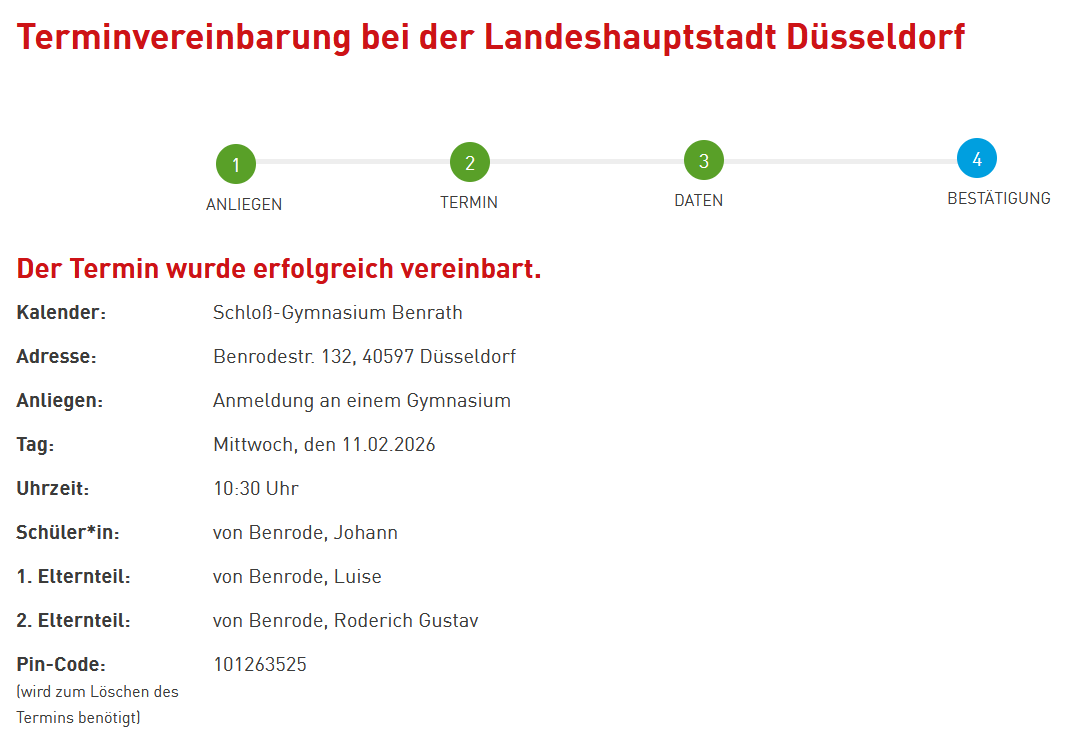1085x744 pixels.
Task: Click the Pin-Code deletion hint note
Action: pos(97,704)
